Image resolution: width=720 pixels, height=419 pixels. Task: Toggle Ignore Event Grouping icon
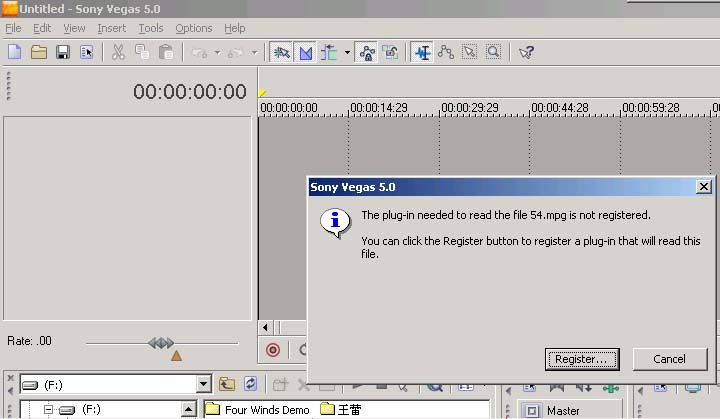(x=390, y=52)
